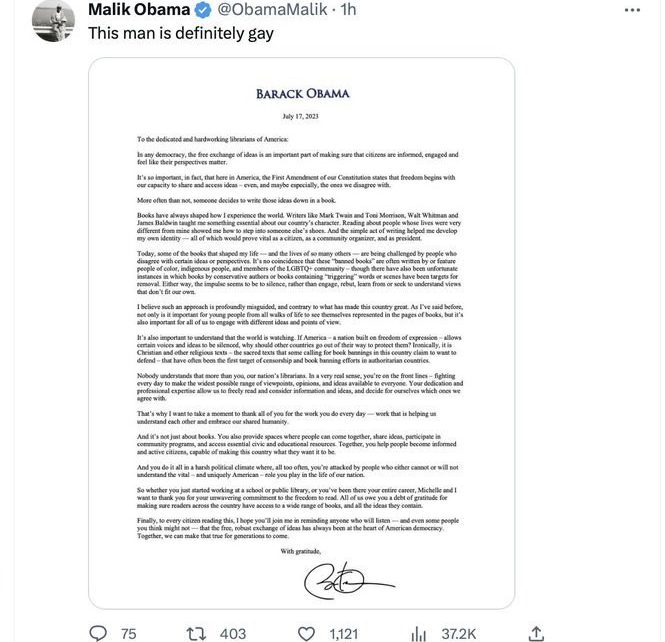Click the July 17, 2023 date line
The width and height of the screenshot is (665, 642).
tap(302, 117)
